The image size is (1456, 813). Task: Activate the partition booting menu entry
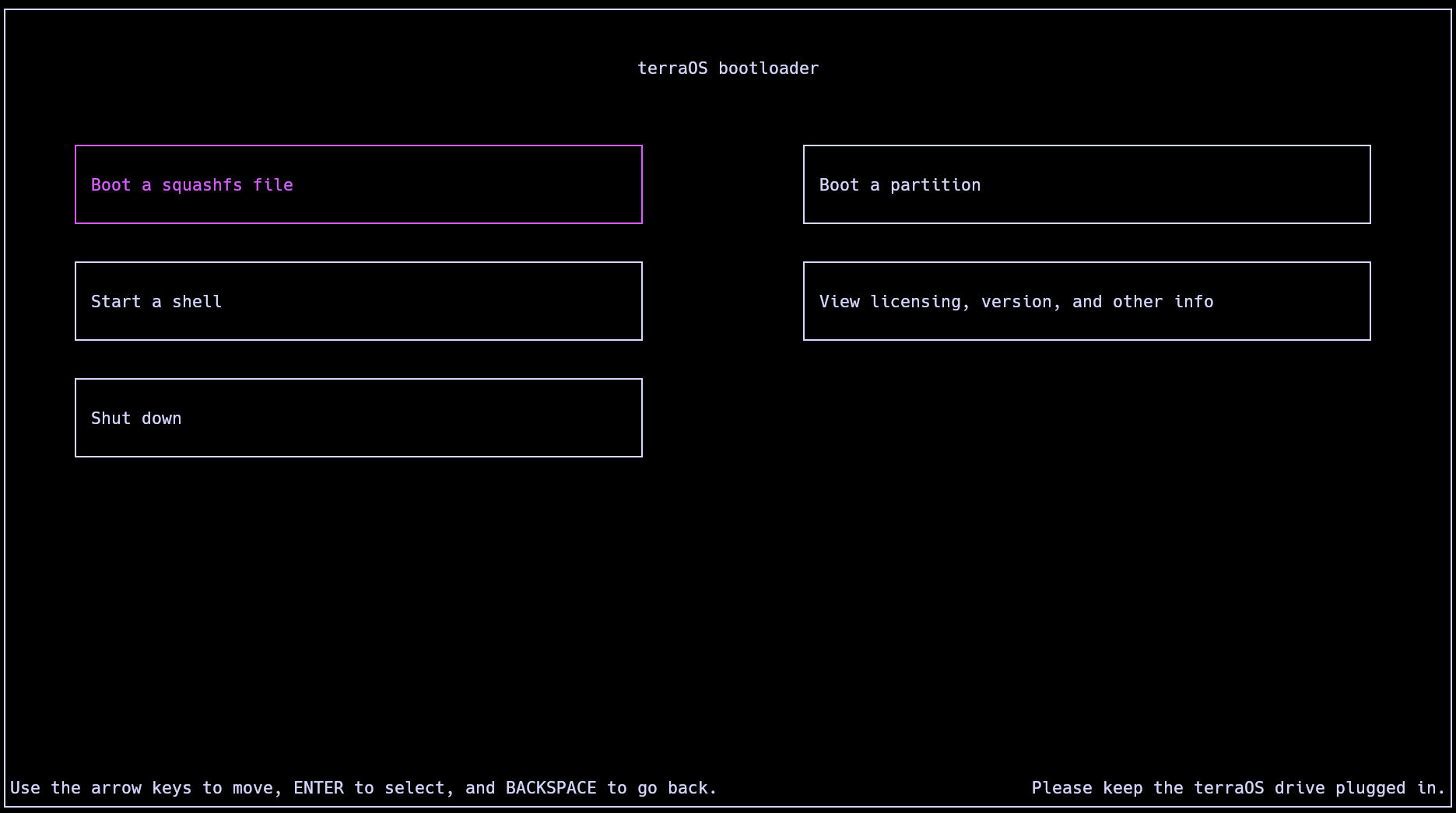[1086, 184]
